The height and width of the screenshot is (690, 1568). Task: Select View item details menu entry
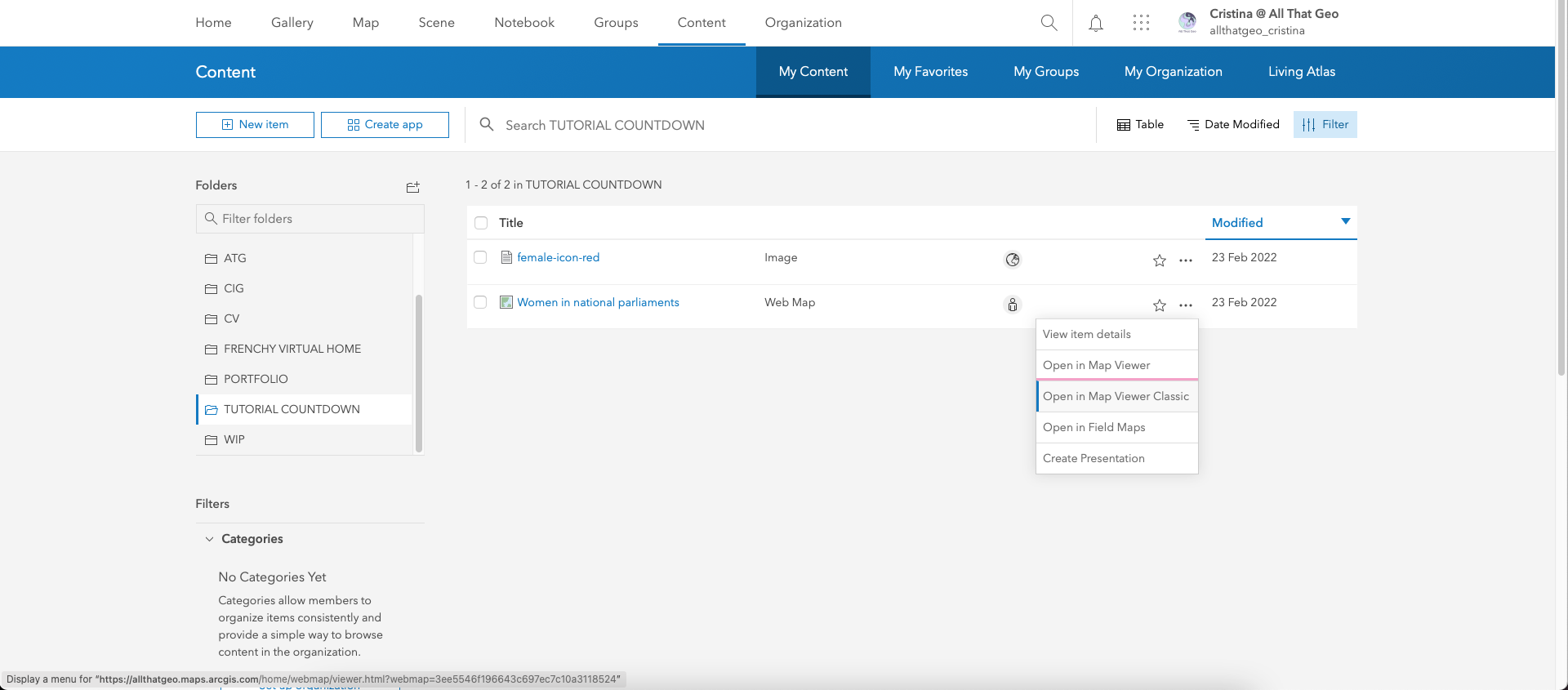point(1116,334)
